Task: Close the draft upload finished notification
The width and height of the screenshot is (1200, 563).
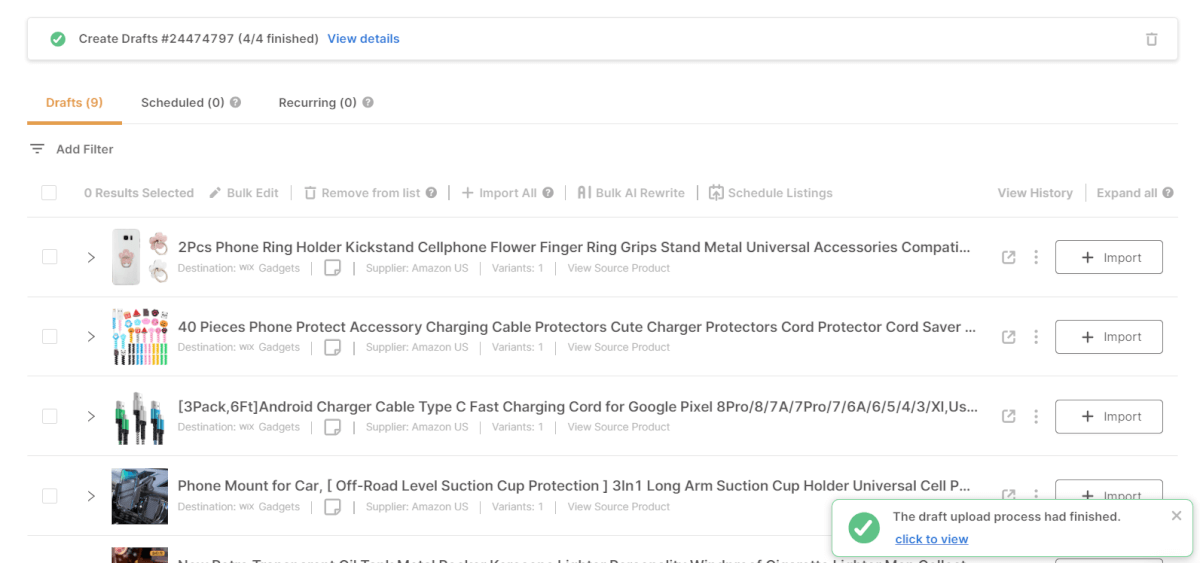Action: pyautogui.click(x=1176, y=516)
